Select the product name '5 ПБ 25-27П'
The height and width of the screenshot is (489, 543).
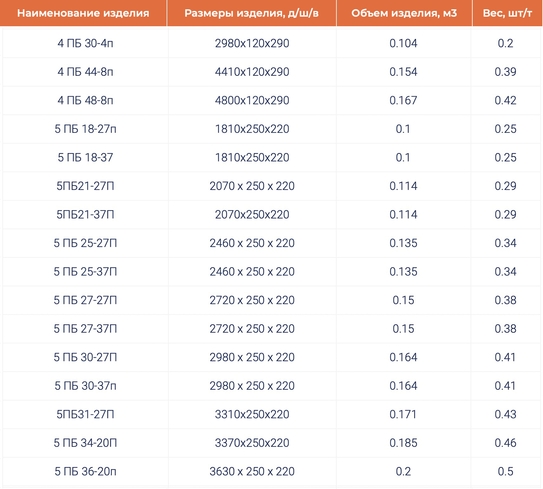tap(85, 243)
